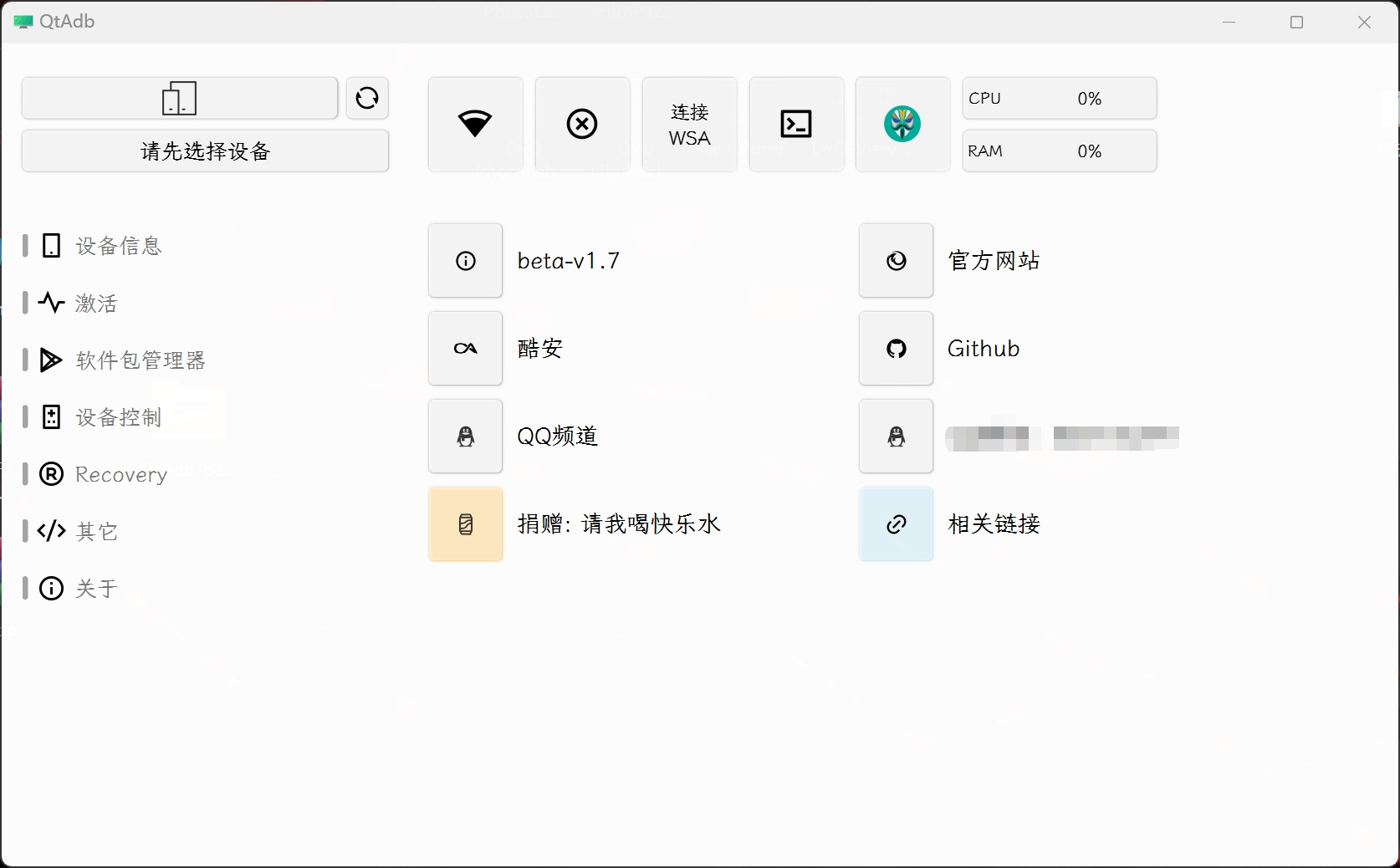The image size is (1400, 868).
Task: Click the remote icon beside 设备控制
Action: coord(51,417)
